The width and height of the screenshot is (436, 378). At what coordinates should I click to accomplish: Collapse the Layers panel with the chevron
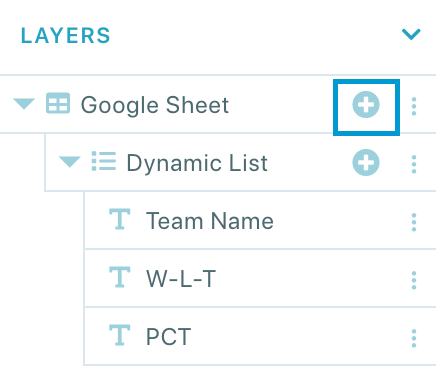tap(411, 34)
